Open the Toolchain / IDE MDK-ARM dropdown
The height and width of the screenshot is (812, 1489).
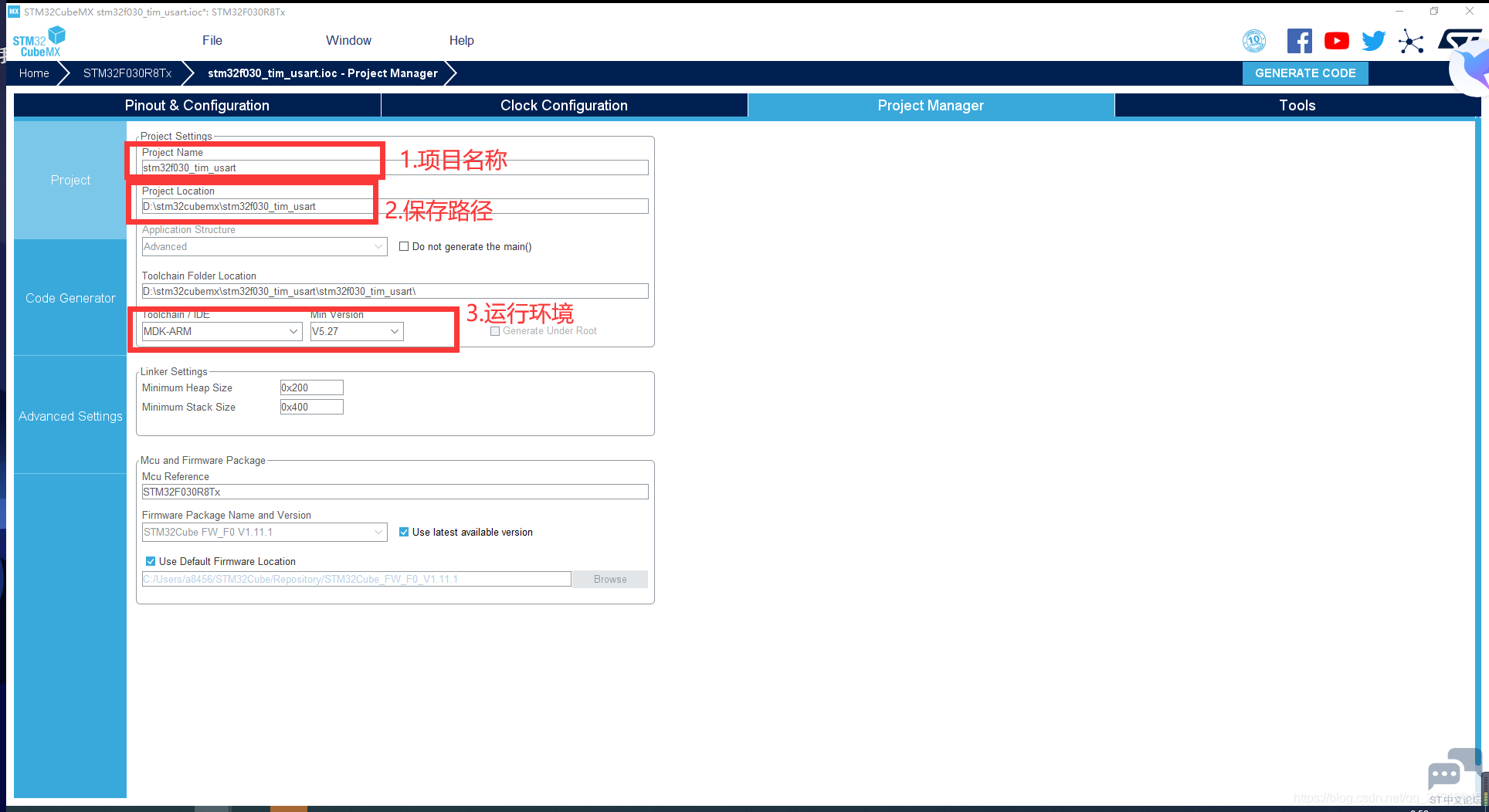pos(222,331)
